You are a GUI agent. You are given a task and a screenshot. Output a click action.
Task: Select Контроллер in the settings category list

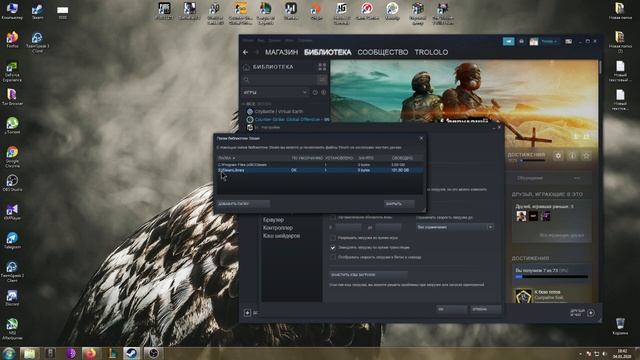coord(278,228)
